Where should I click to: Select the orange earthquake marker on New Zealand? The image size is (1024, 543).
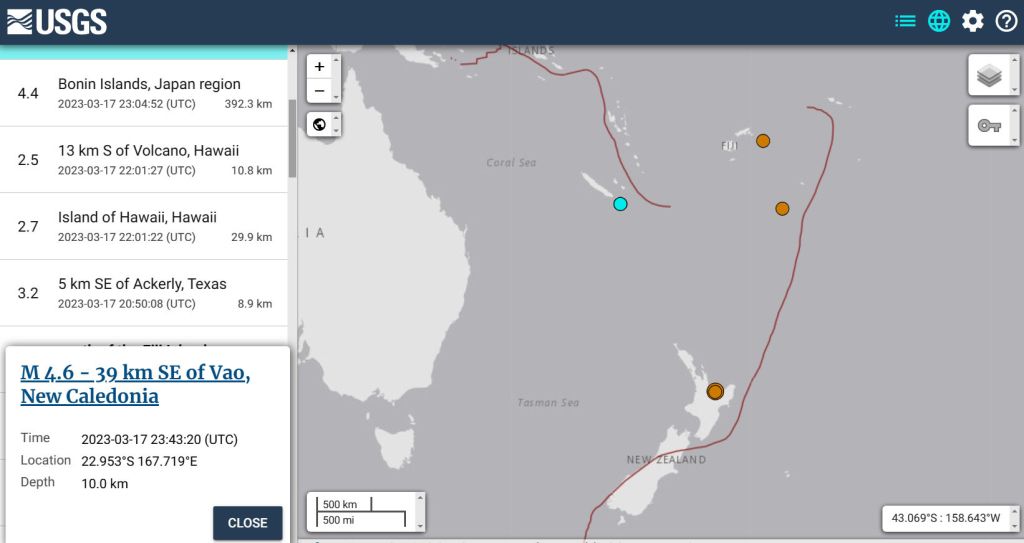[x=715, y=391]
